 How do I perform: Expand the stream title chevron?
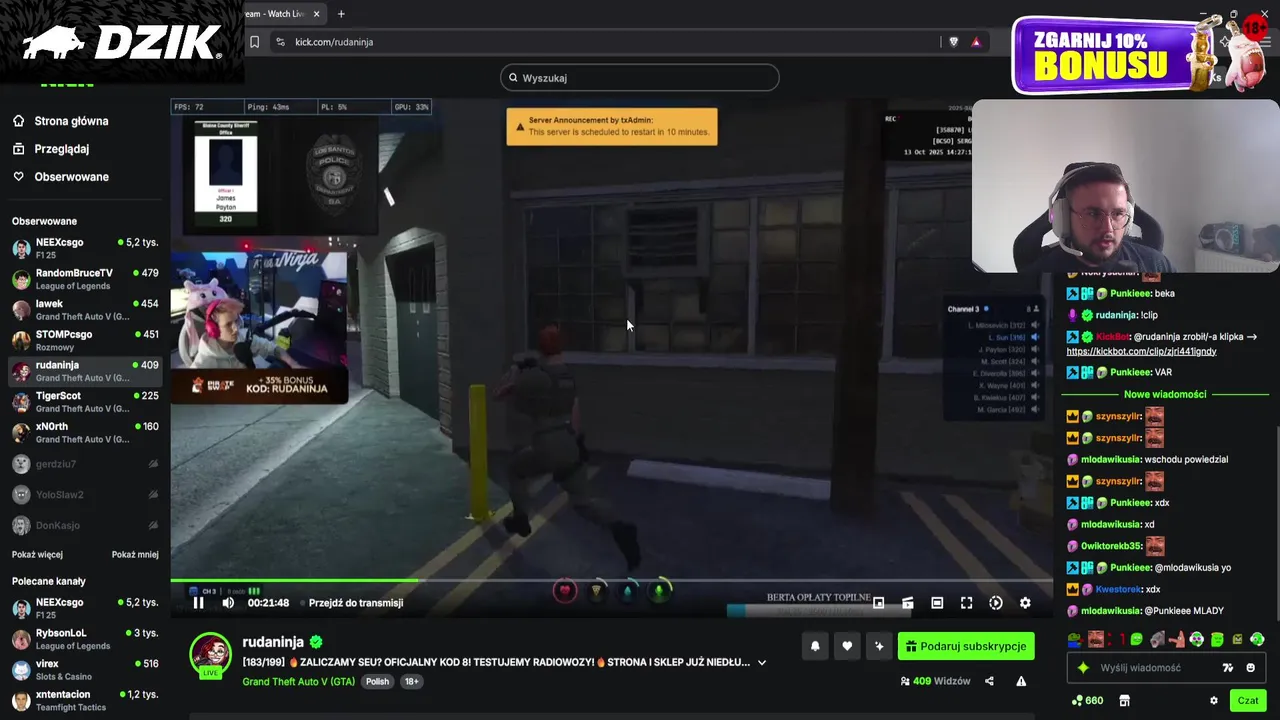(762, 662)
